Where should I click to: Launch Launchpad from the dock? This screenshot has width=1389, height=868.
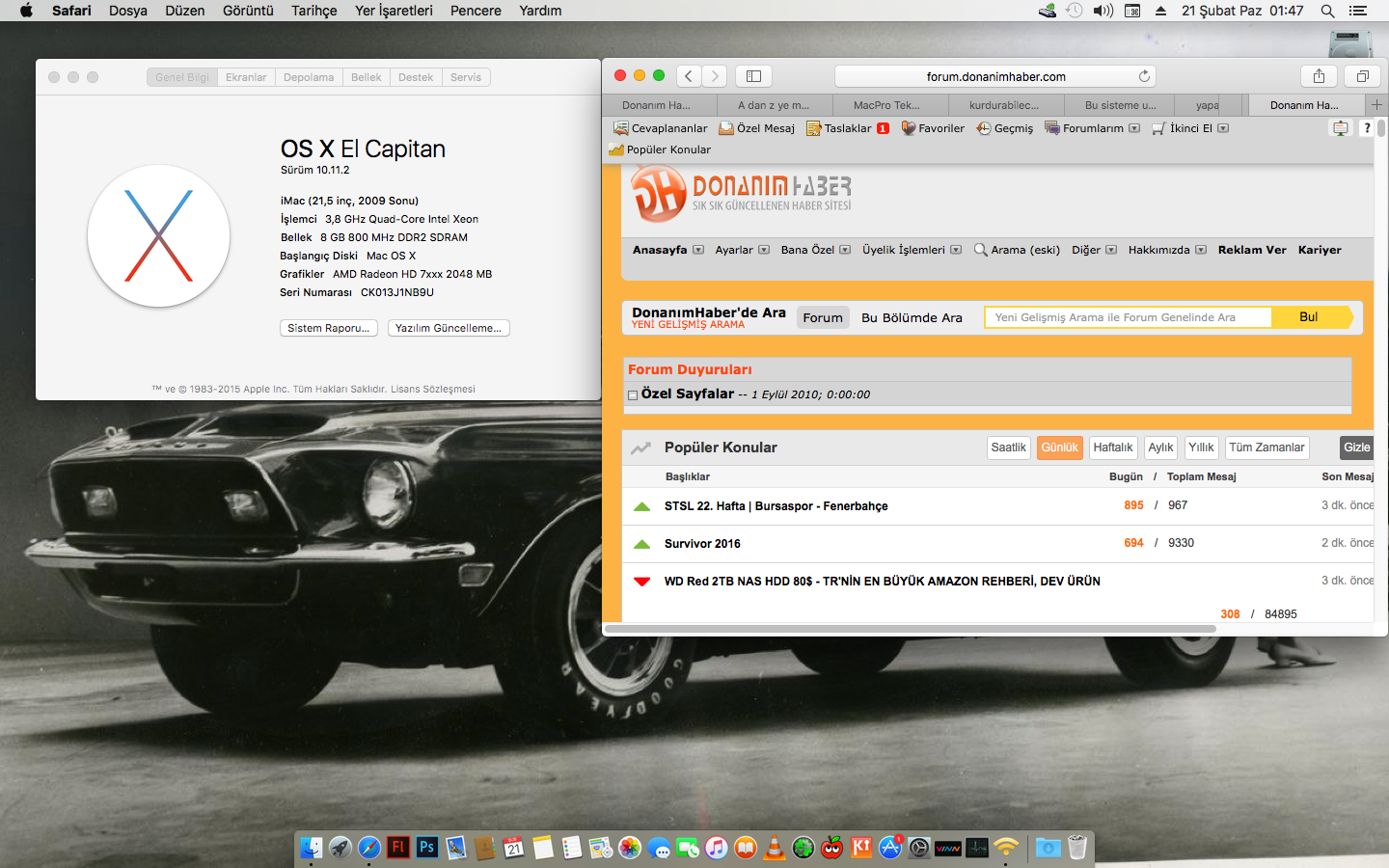(x=340, y=847)
